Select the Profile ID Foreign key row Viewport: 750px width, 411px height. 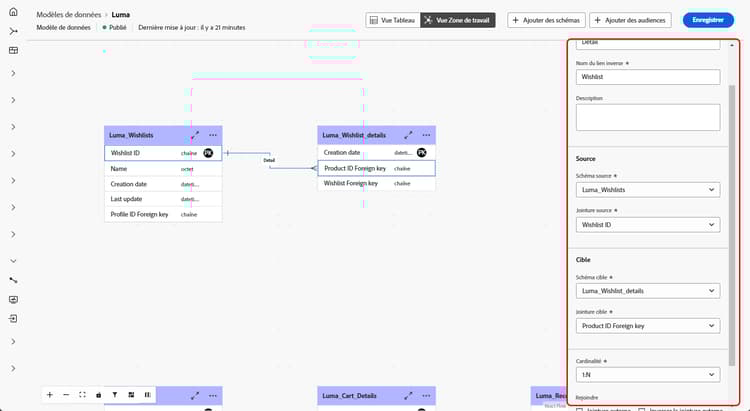(x=163, y=214)
